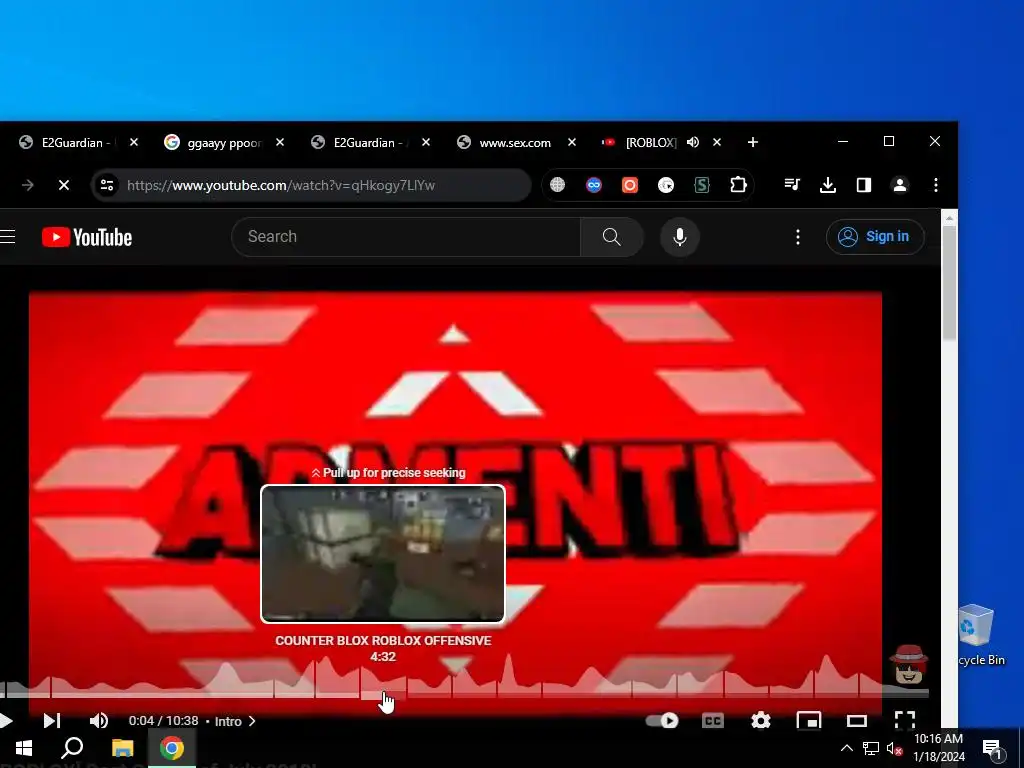Open the YouTube hamburger guide menu
1024x768 pixels.
pos(7,236)
